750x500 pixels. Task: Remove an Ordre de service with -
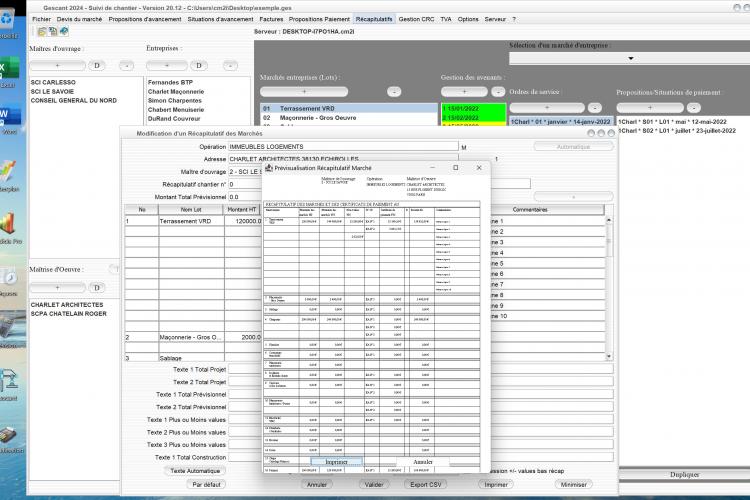595,108
